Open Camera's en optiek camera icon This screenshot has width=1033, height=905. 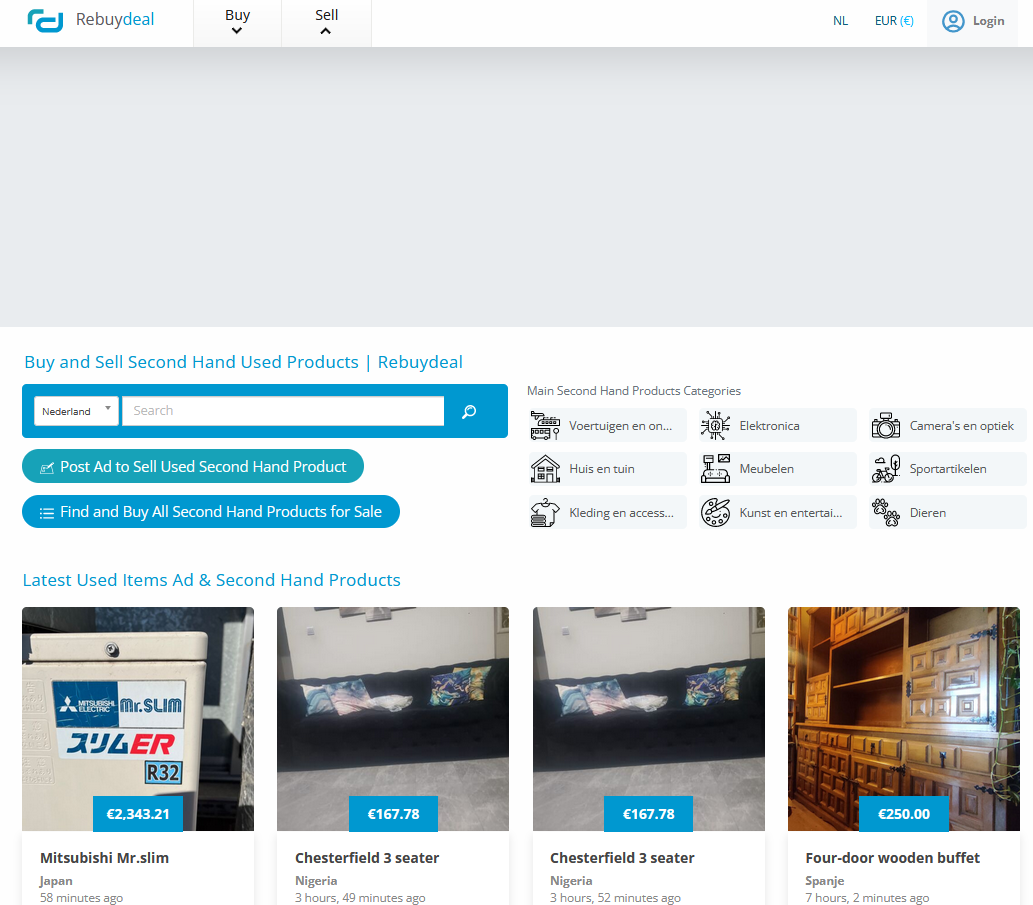click(885, 426)
